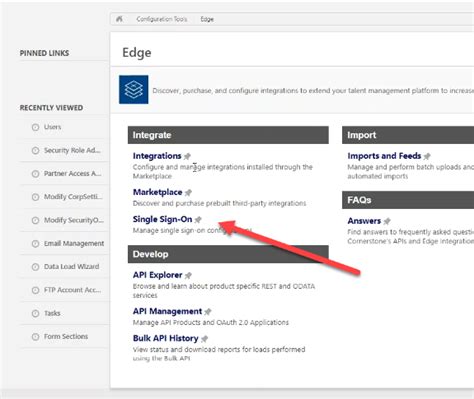Open recently viewed Email Management
This screenshot has height=399, width=474.
point(74,244)
